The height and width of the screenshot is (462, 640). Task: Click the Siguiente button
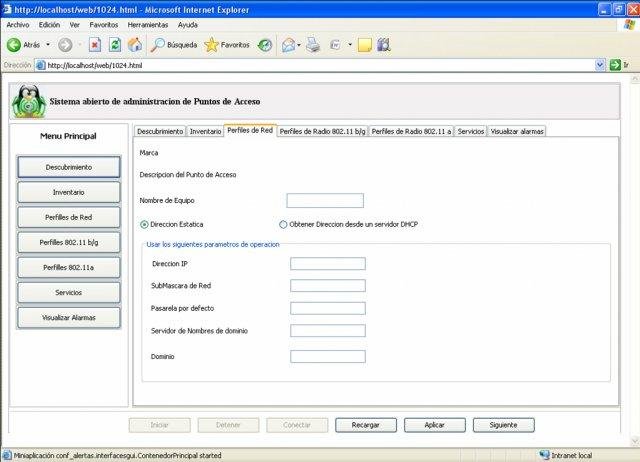[504, 425]
